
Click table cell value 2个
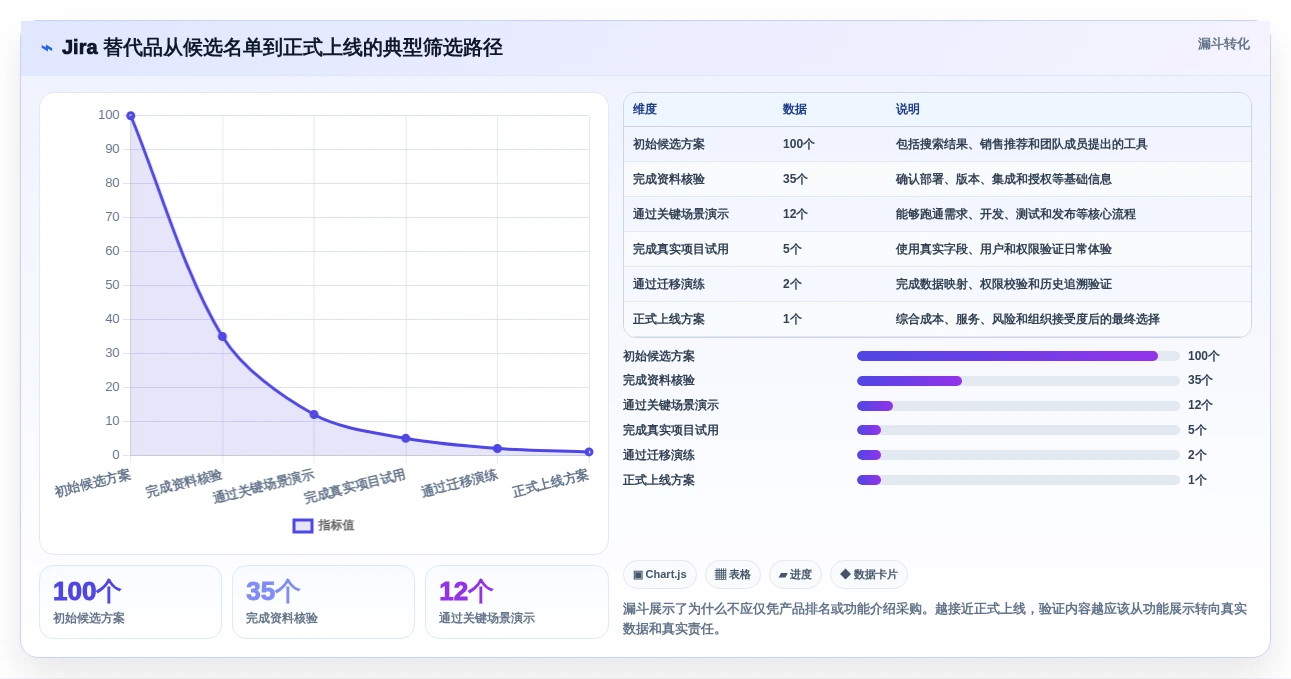point(792,284)
